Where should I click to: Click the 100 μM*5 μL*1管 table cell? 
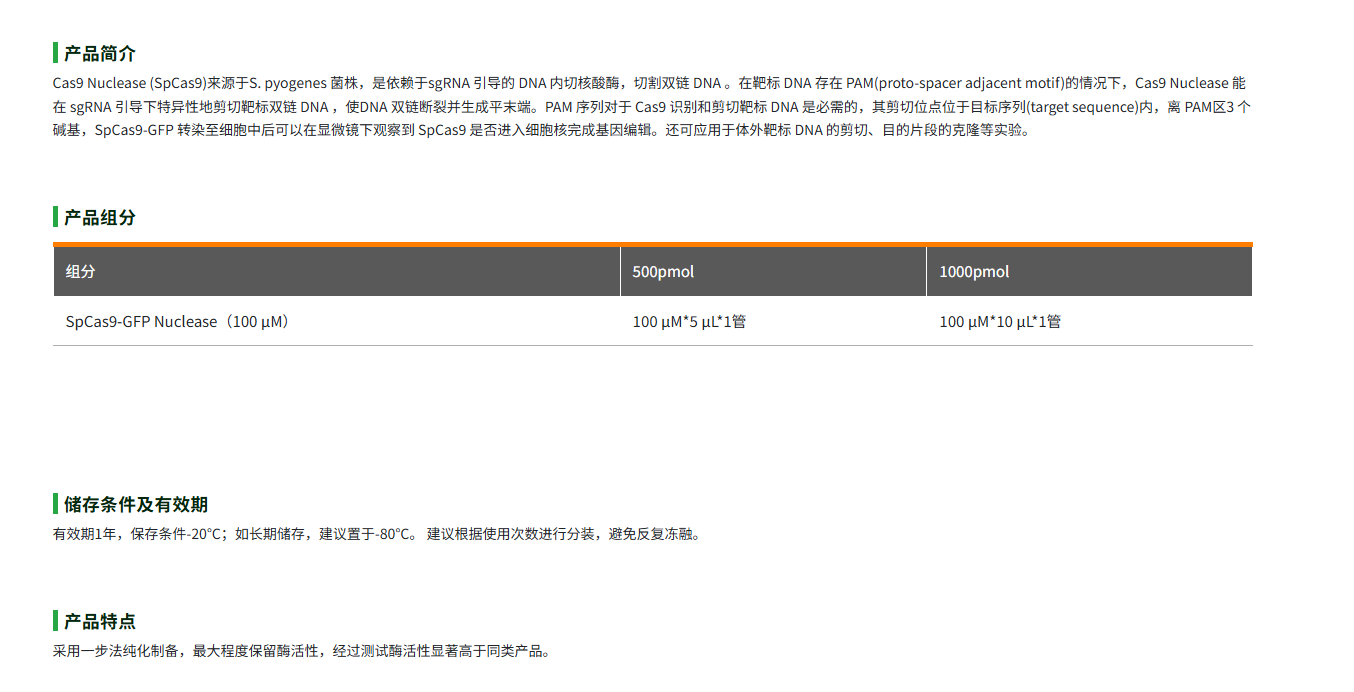point(689,321)
